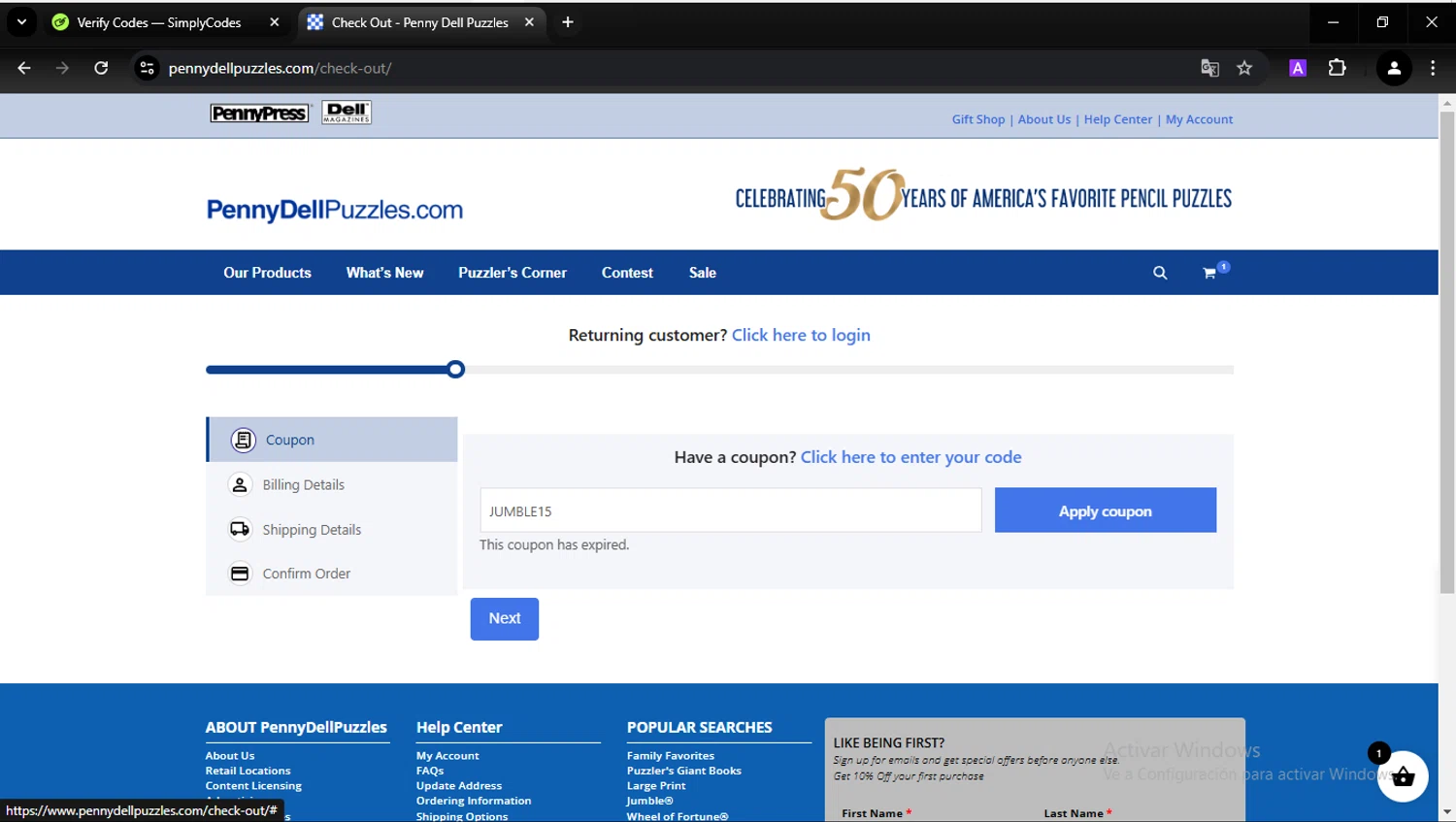The width and height of the screenshot is (1456, 822).
Task: Open the Gift Shop link
Action: [978, 119]
